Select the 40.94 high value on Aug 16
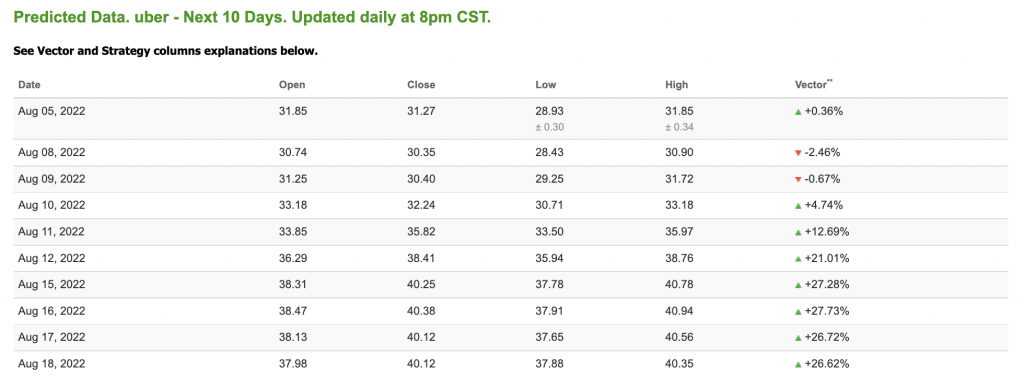Viewport: 1024px width, 380px height. click(677, 311)
